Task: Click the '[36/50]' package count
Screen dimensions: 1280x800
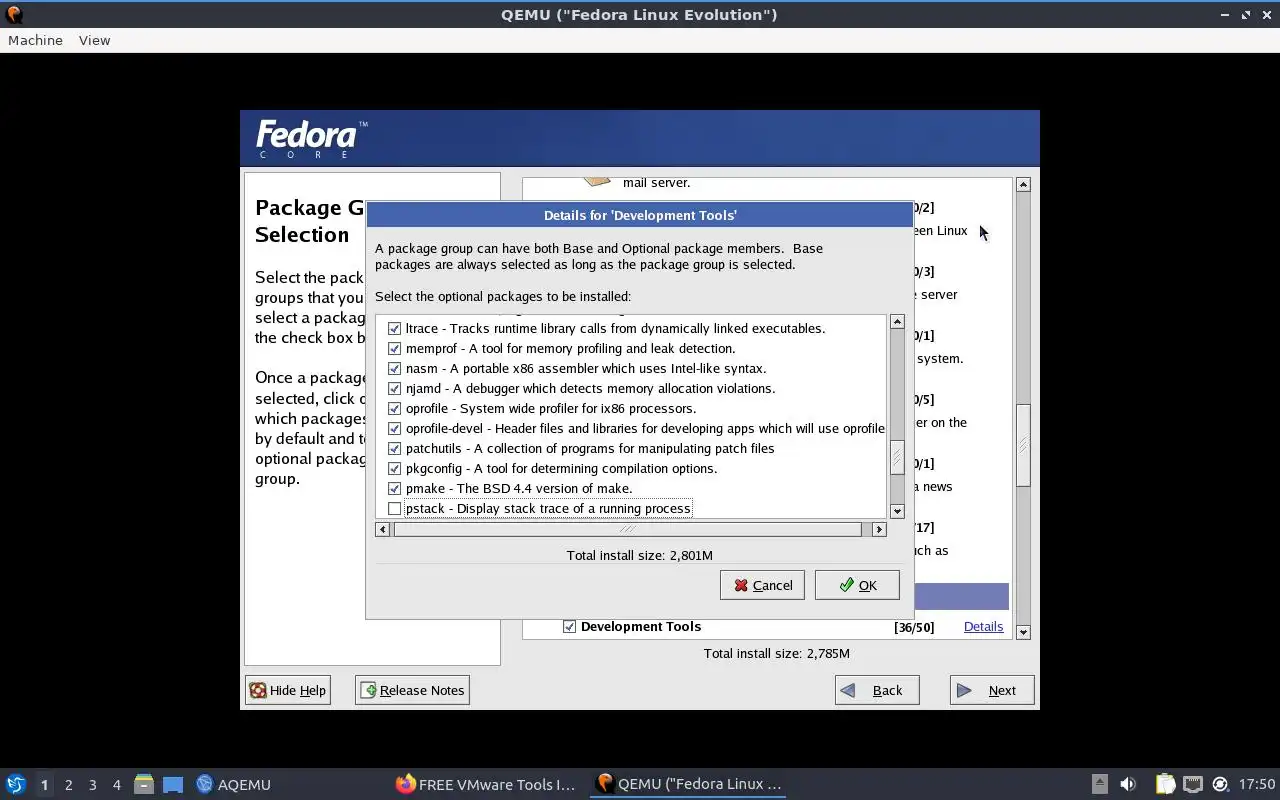Action: pos(913,627)
